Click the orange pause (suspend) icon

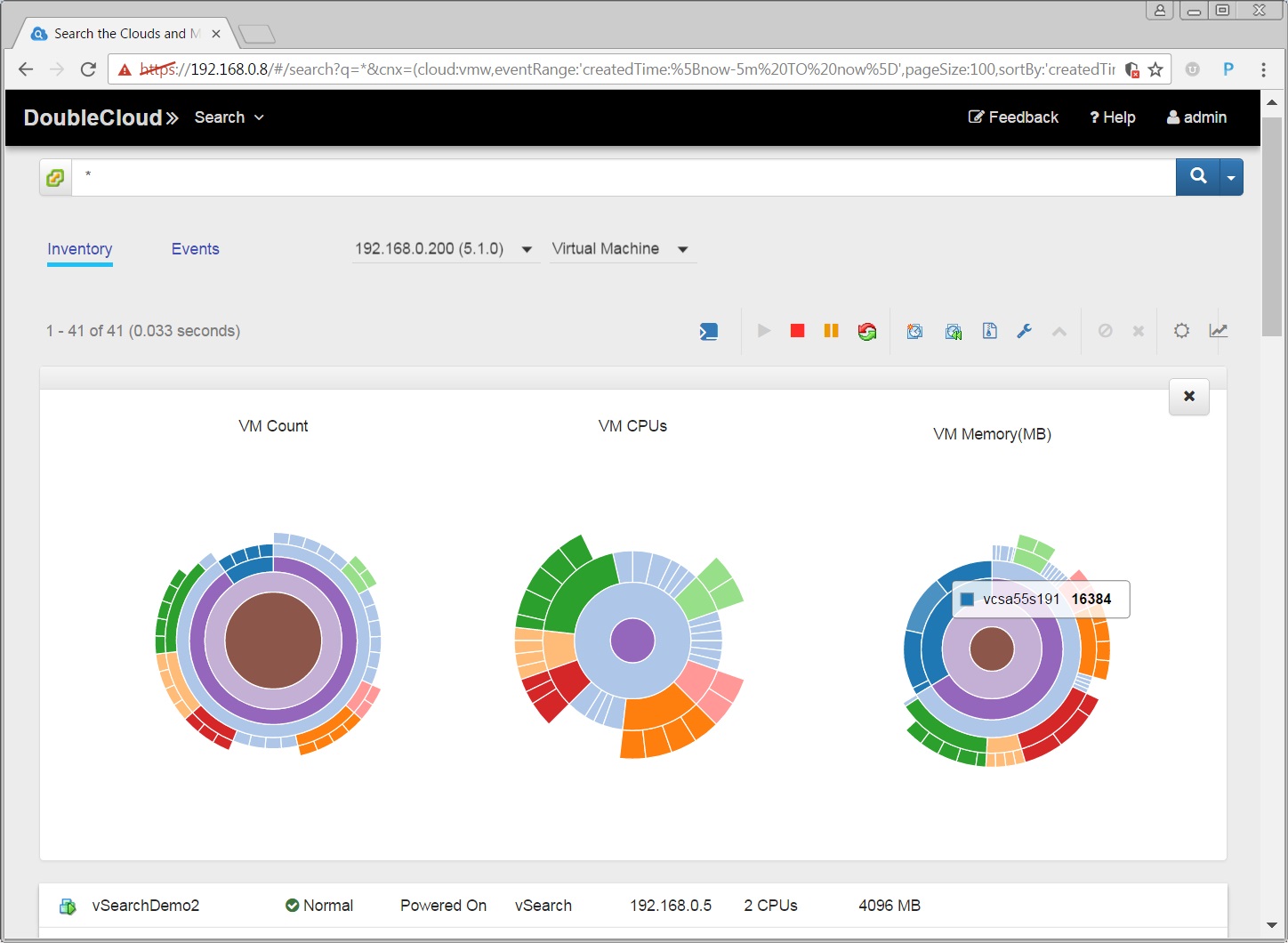831,331
